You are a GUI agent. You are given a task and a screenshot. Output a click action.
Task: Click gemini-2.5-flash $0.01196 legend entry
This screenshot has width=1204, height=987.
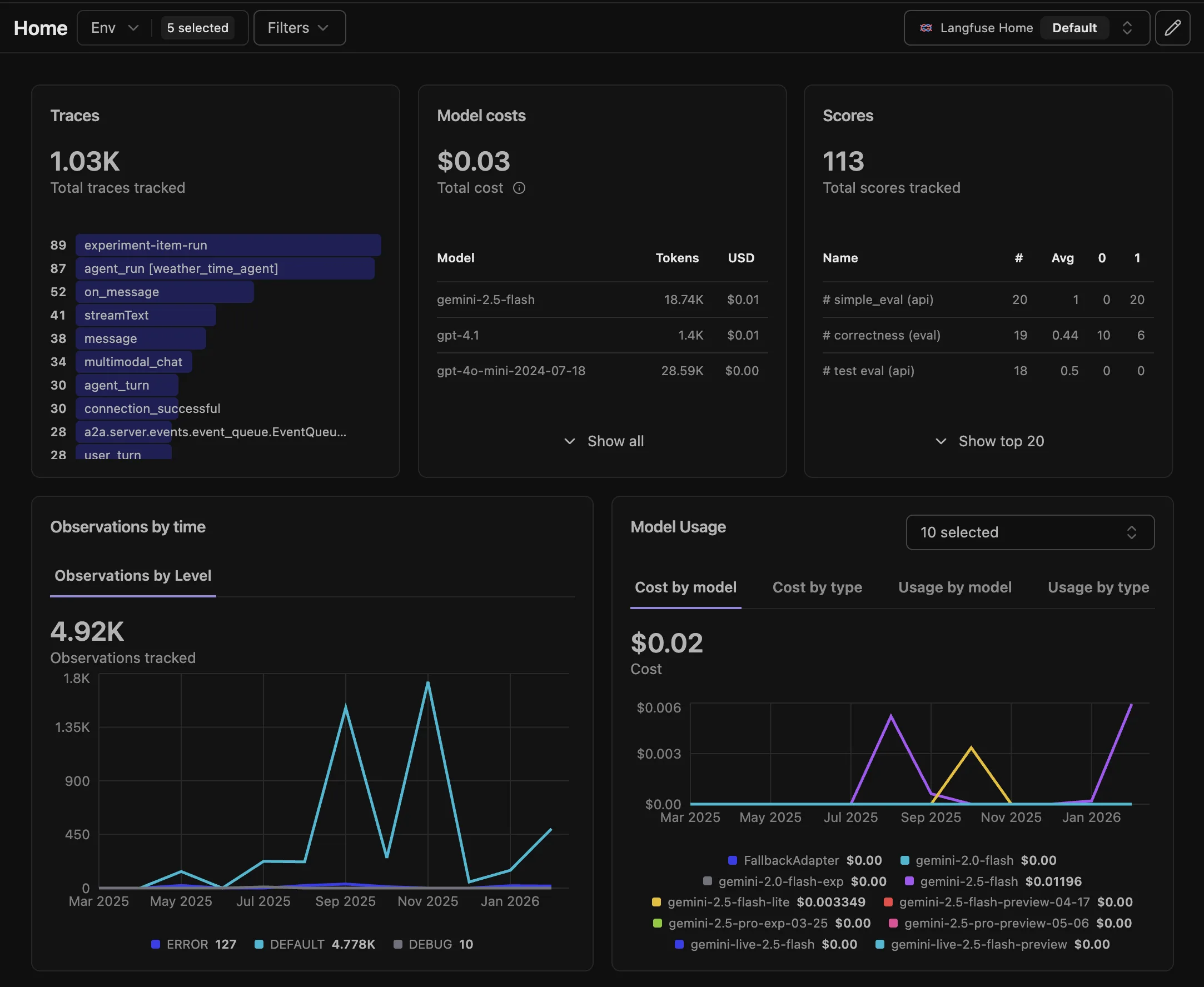click(x=993, y=882)
